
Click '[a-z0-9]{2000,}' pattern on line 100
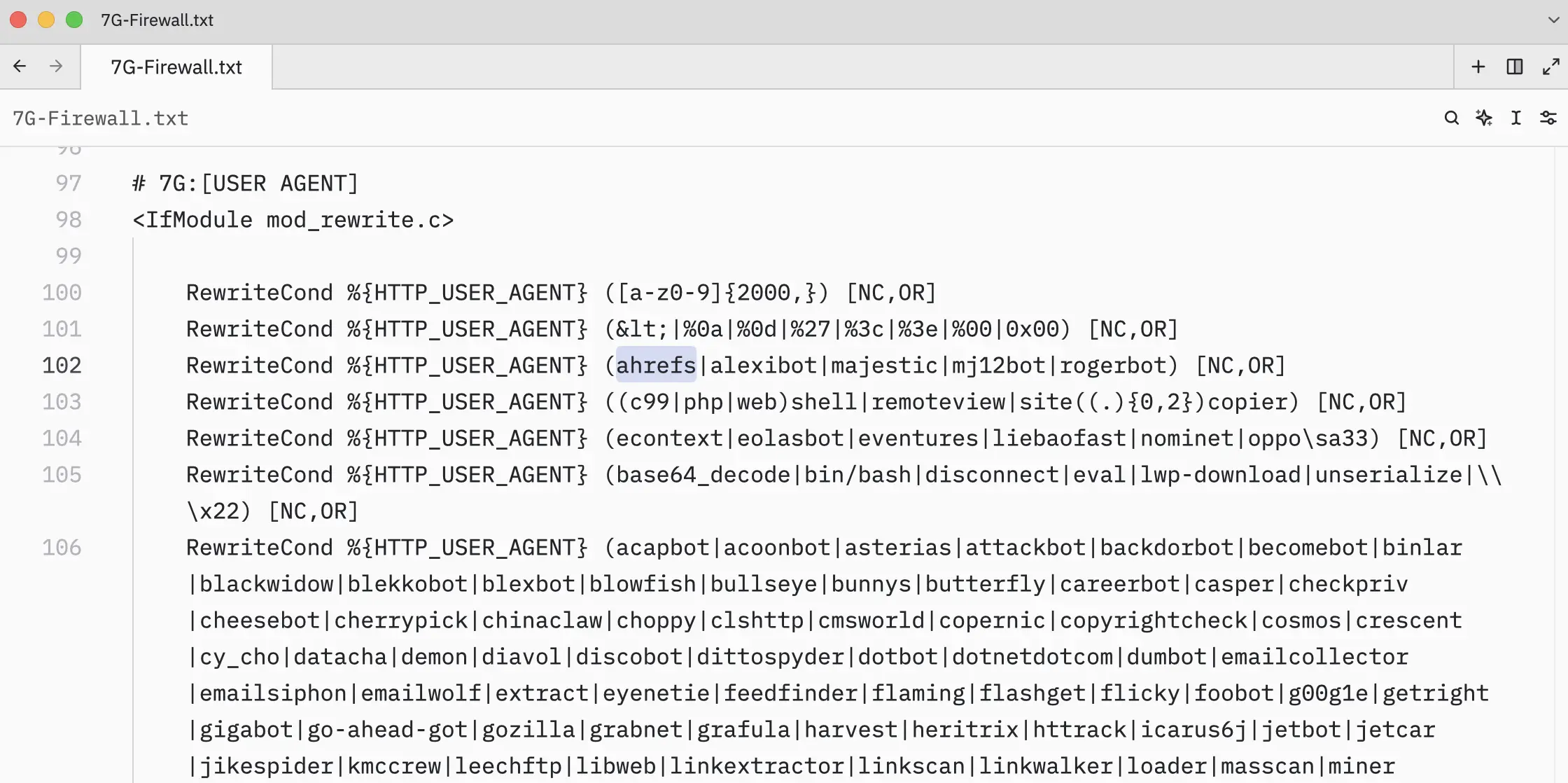pos(716,293)
